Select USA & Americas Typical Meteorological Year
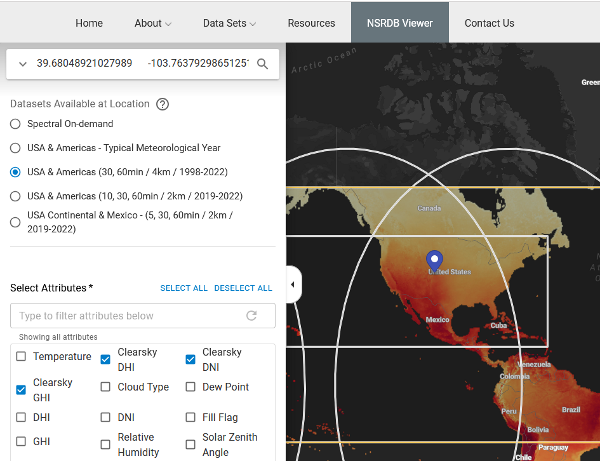 click(x=15, y=148)
